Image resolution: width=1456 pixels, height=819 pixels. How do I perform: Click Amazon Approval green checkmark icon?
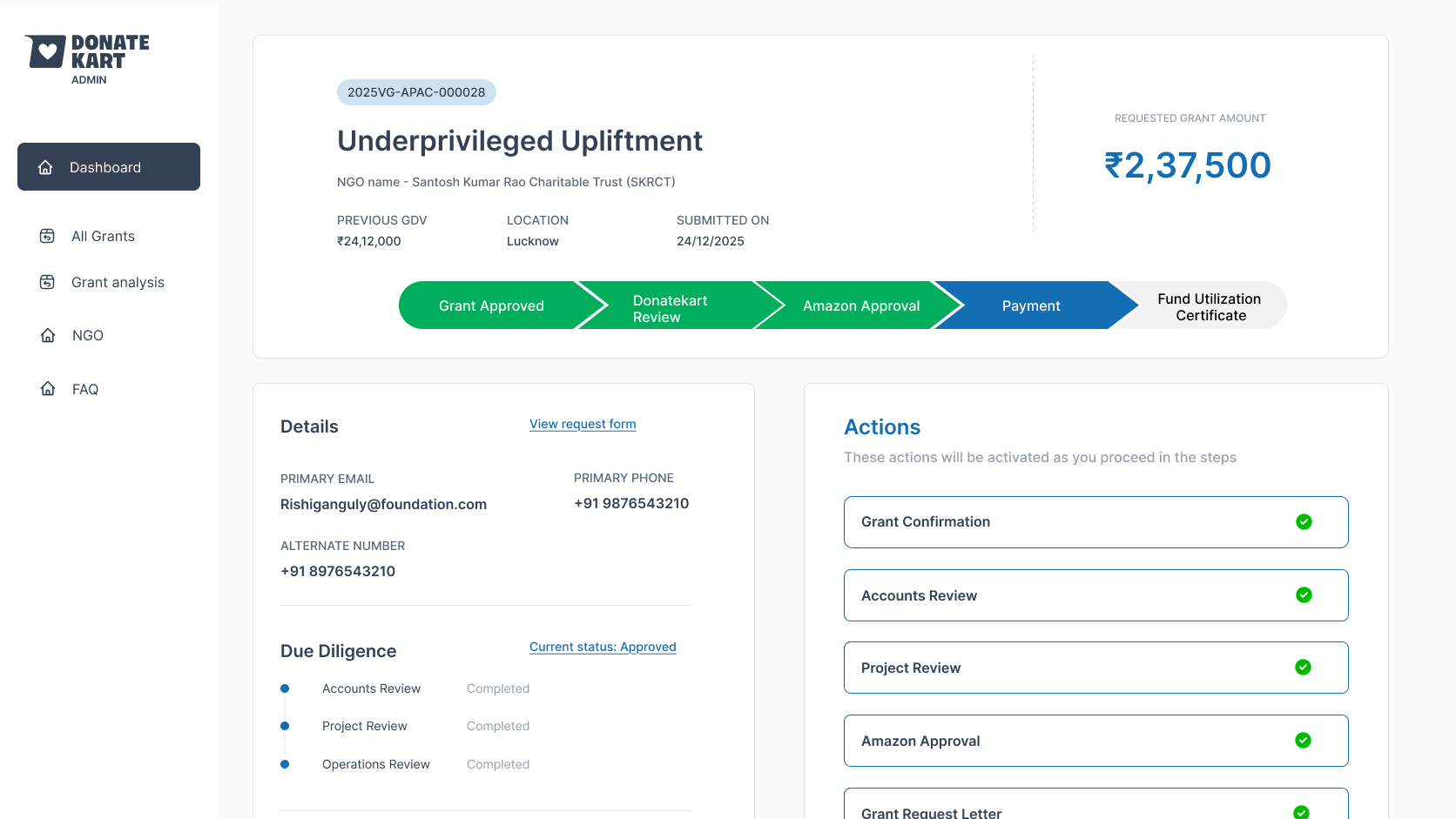click(x=1303, y=740)
